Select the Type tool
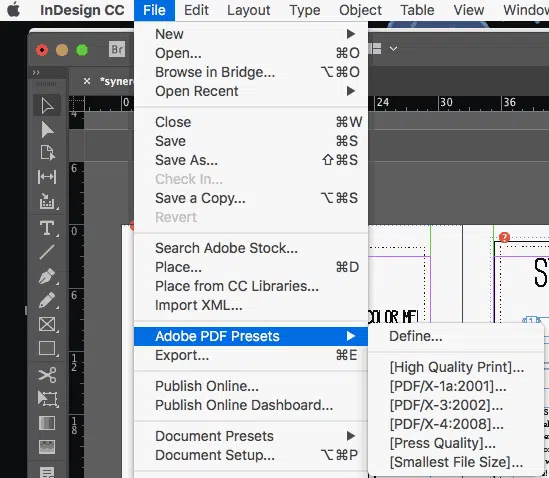The width and height of the screenshot is (549, 478). coord(47,228)
